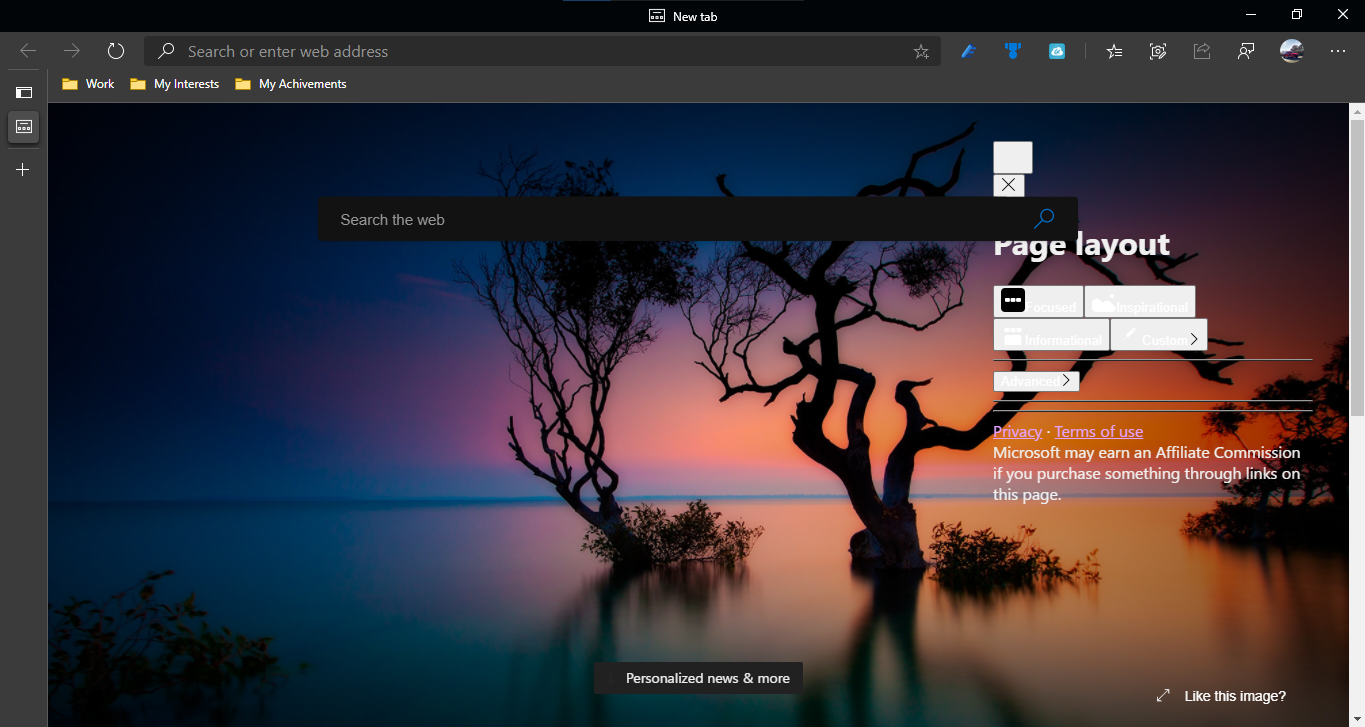Open a new tab with the sidebar plus icon

pyautogui.click(x=22, y=169)
